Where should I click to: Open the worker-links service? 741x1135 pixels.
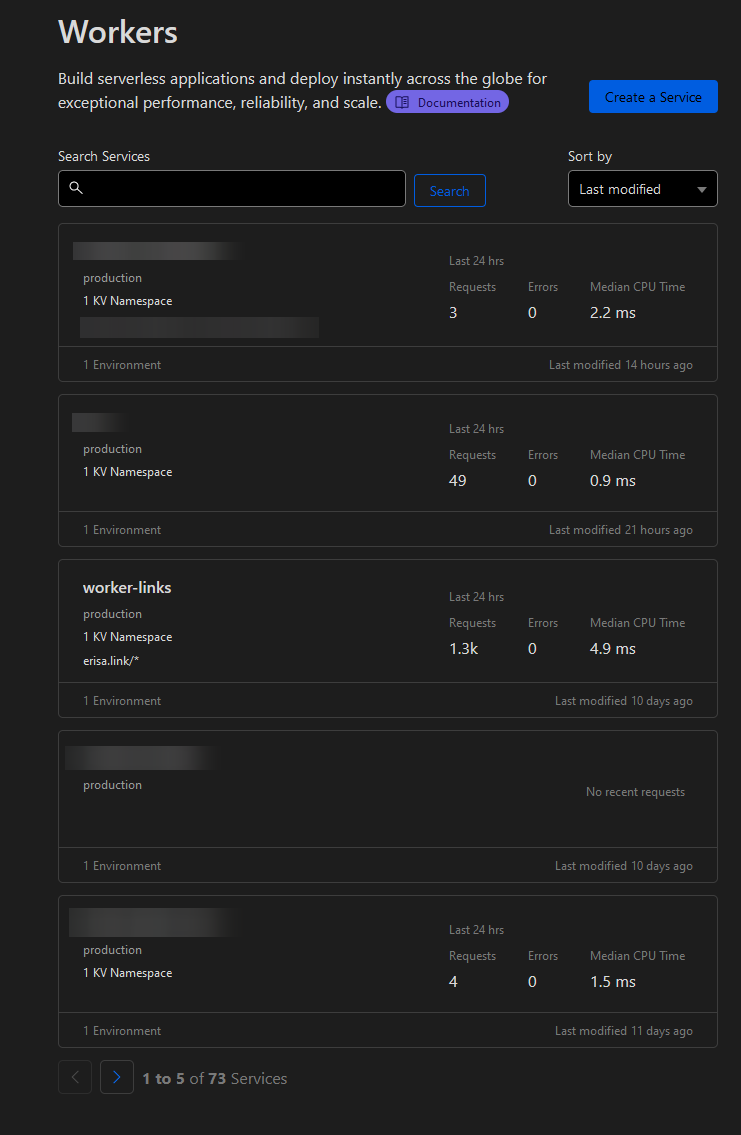point(127,588)
